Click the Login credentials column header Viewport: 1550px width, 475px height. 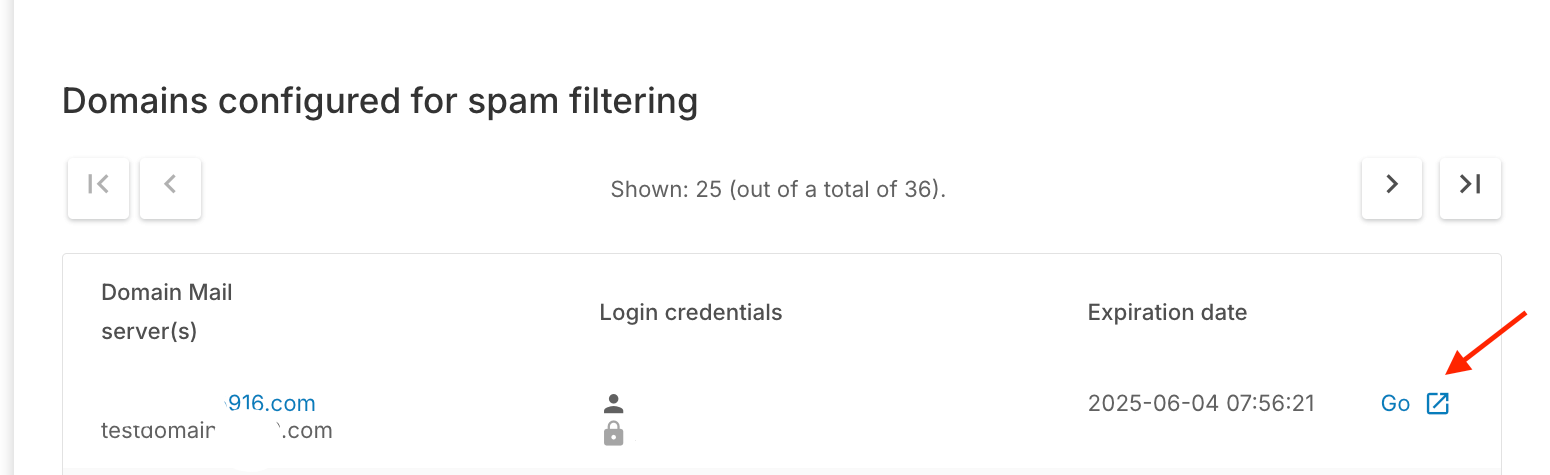pyautogui.click(x=691, y=312)
